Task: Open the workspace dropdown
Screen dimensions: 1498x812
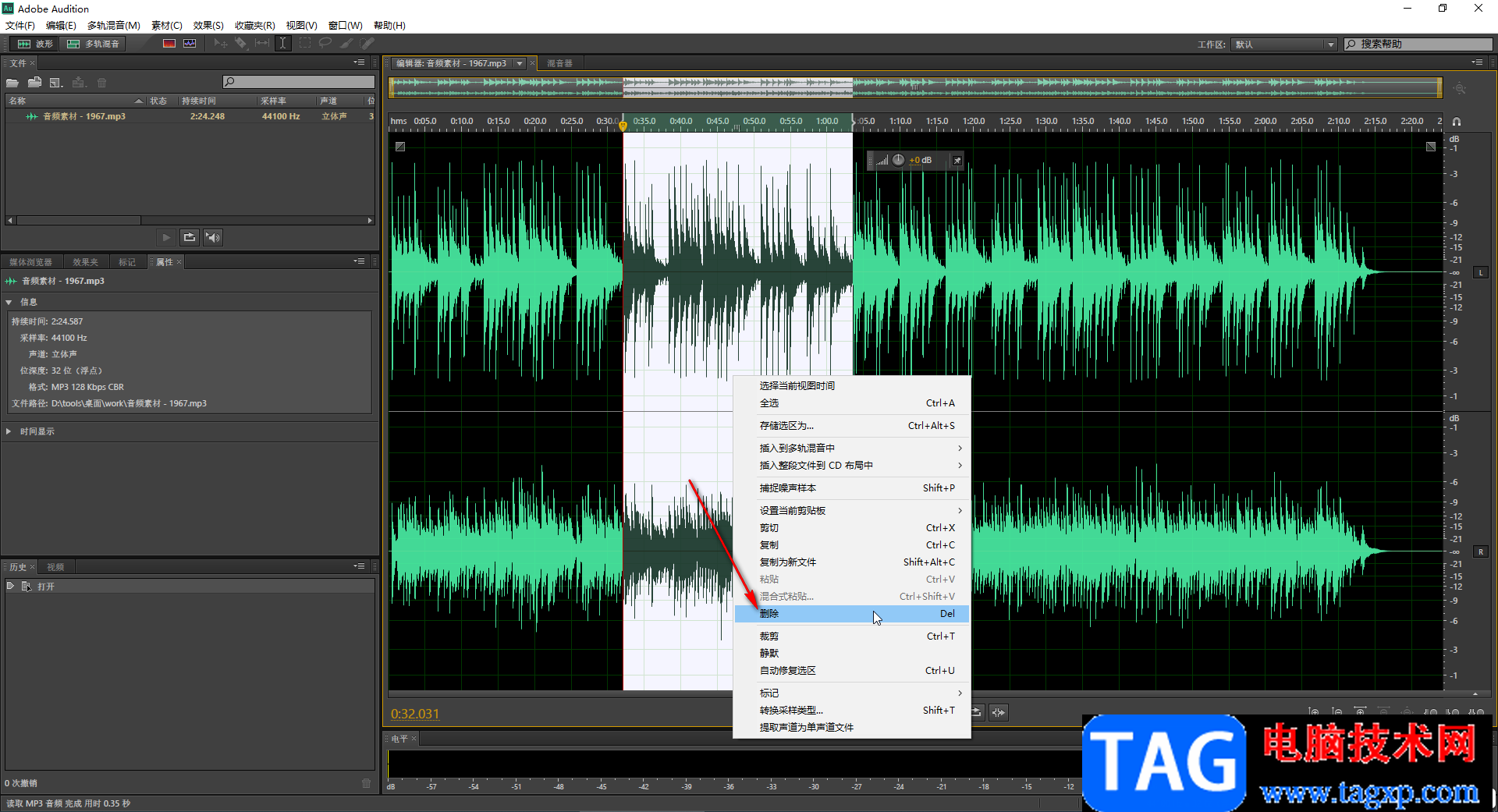Action: 1284,44
